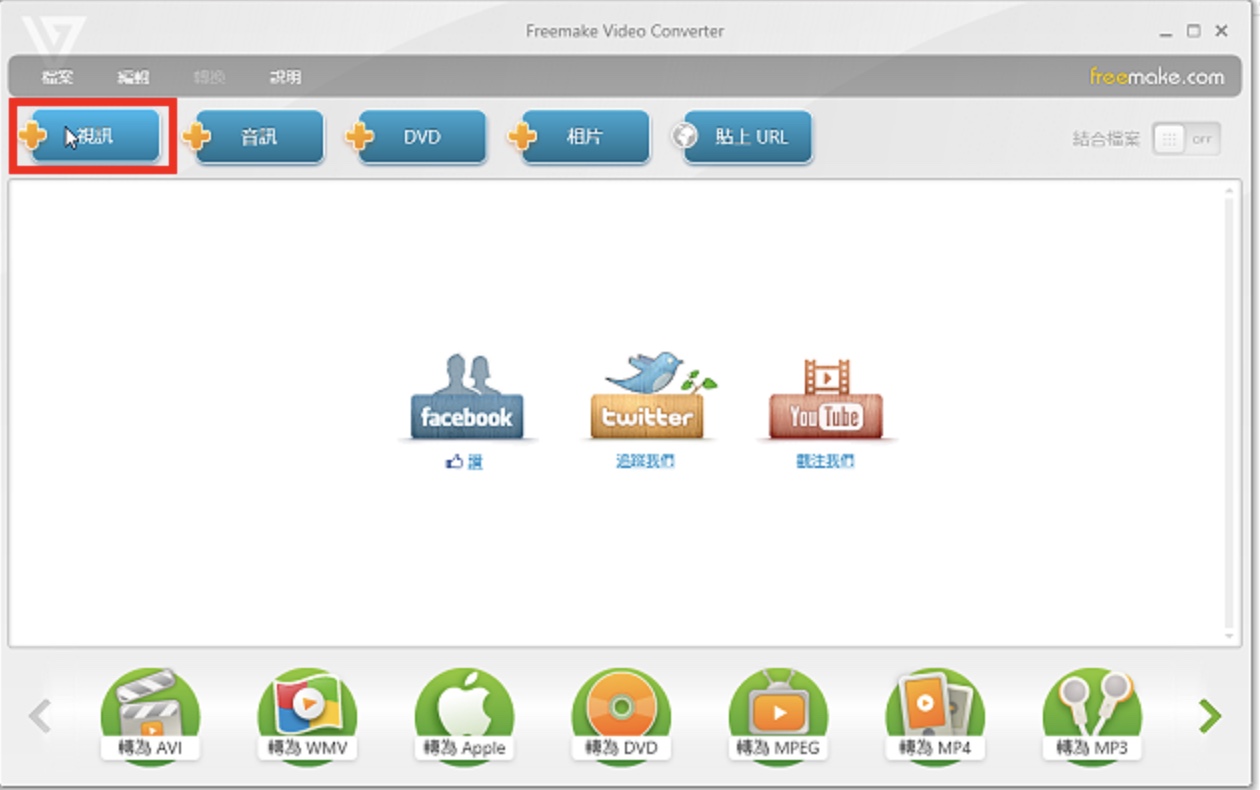Show previous formats with gray left arrow
1260x790 pixels.
click(40, 715)
